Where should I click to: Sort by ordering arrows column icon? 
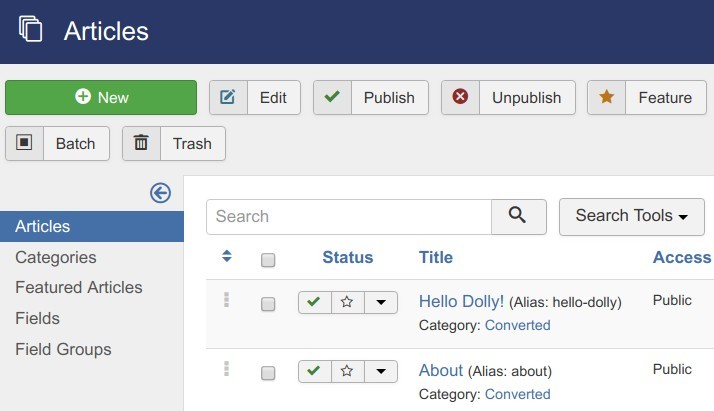coord(227,258)
